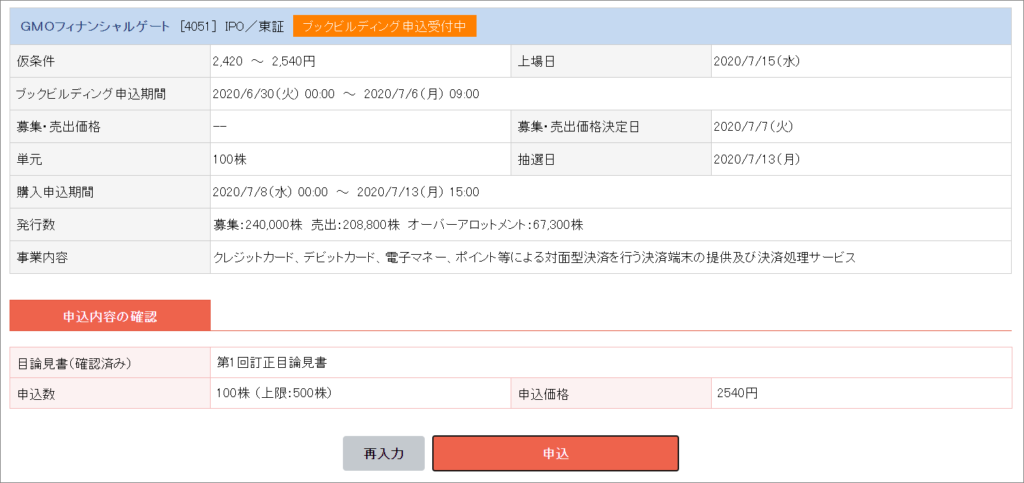The width and height of the screenshot is (1024, 483).
Task: Click the GMOフィナンシャルゲート [4051] IPO title
Action: tap(153, 27)
